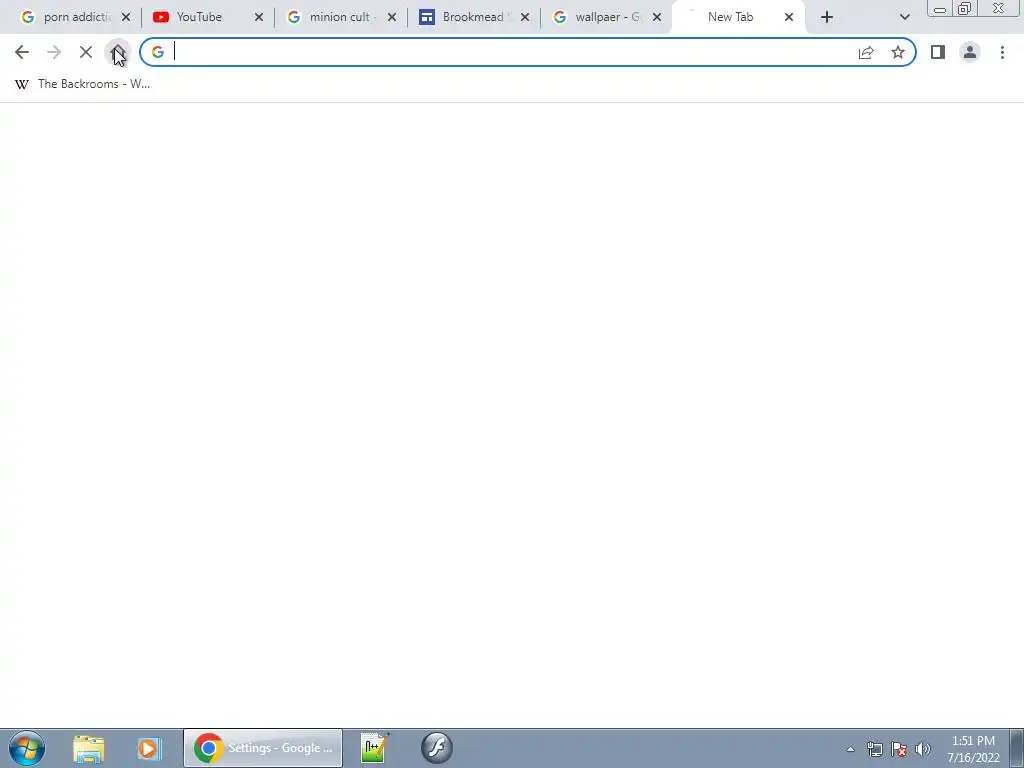Click the forward navigation arrow
The height and width of the screenshot is (768, 1024).
pos(54,52)
